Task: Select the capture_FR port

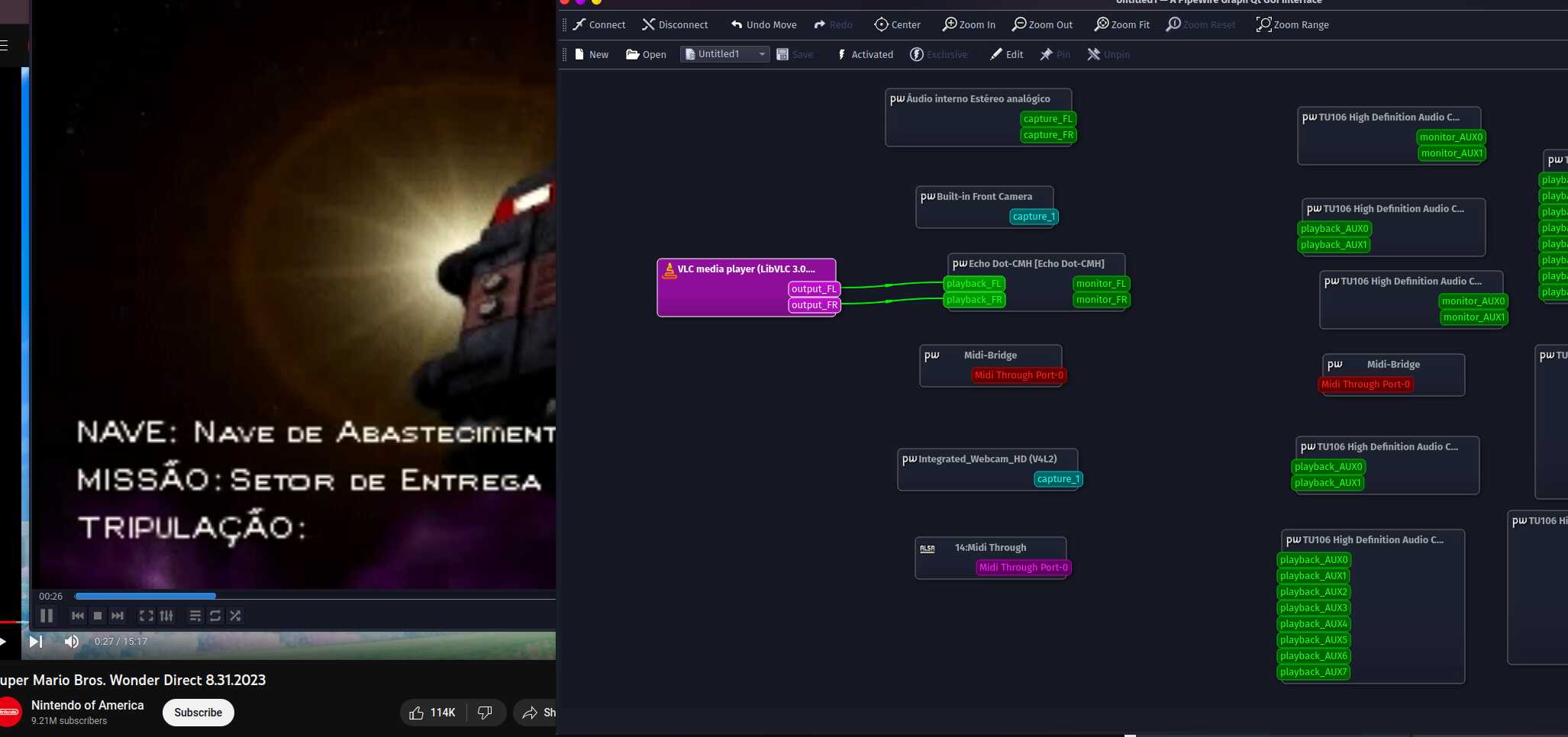Action: [1048, 134]
